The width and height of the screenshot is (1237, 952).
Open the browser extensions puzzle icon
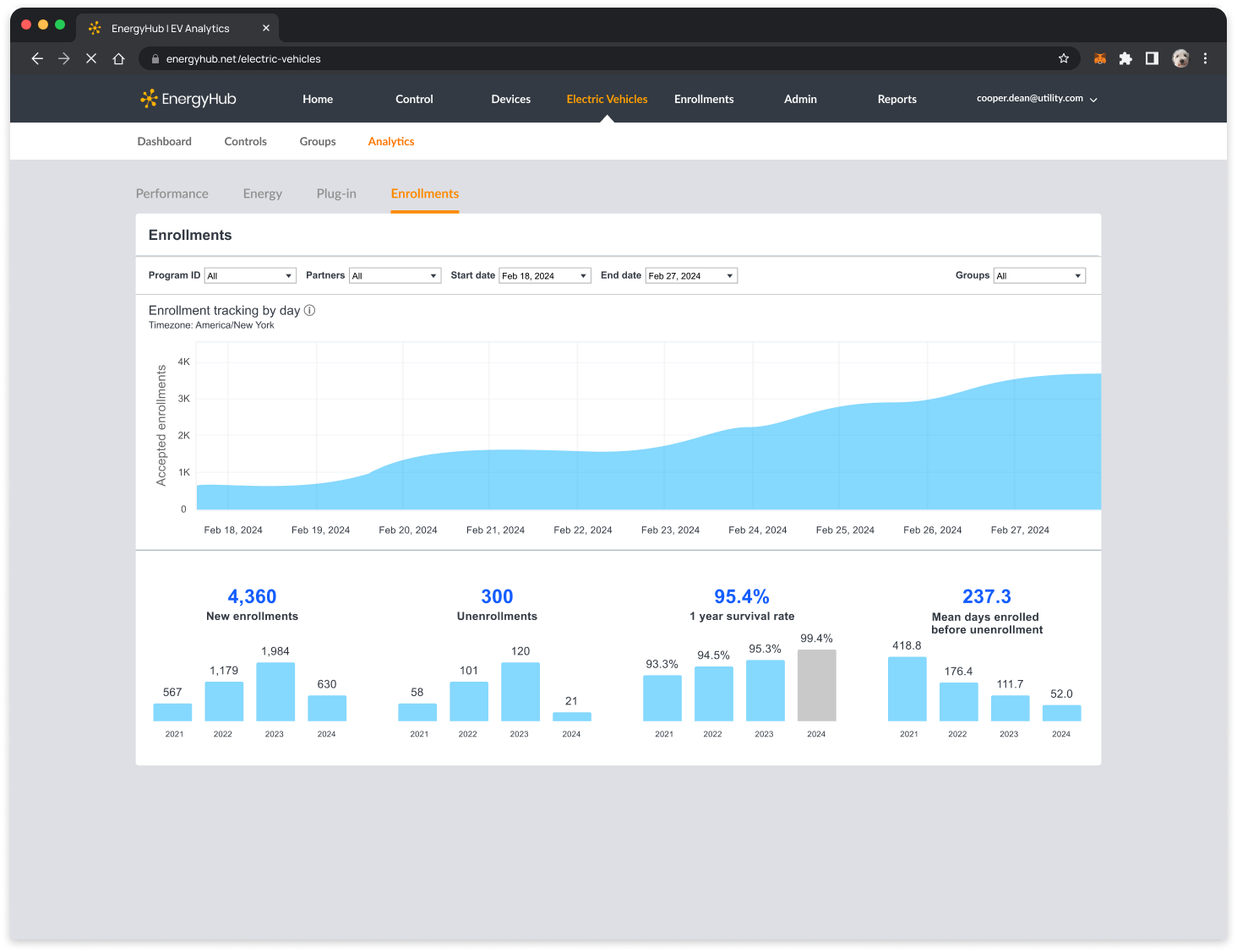pos(1125,58)
